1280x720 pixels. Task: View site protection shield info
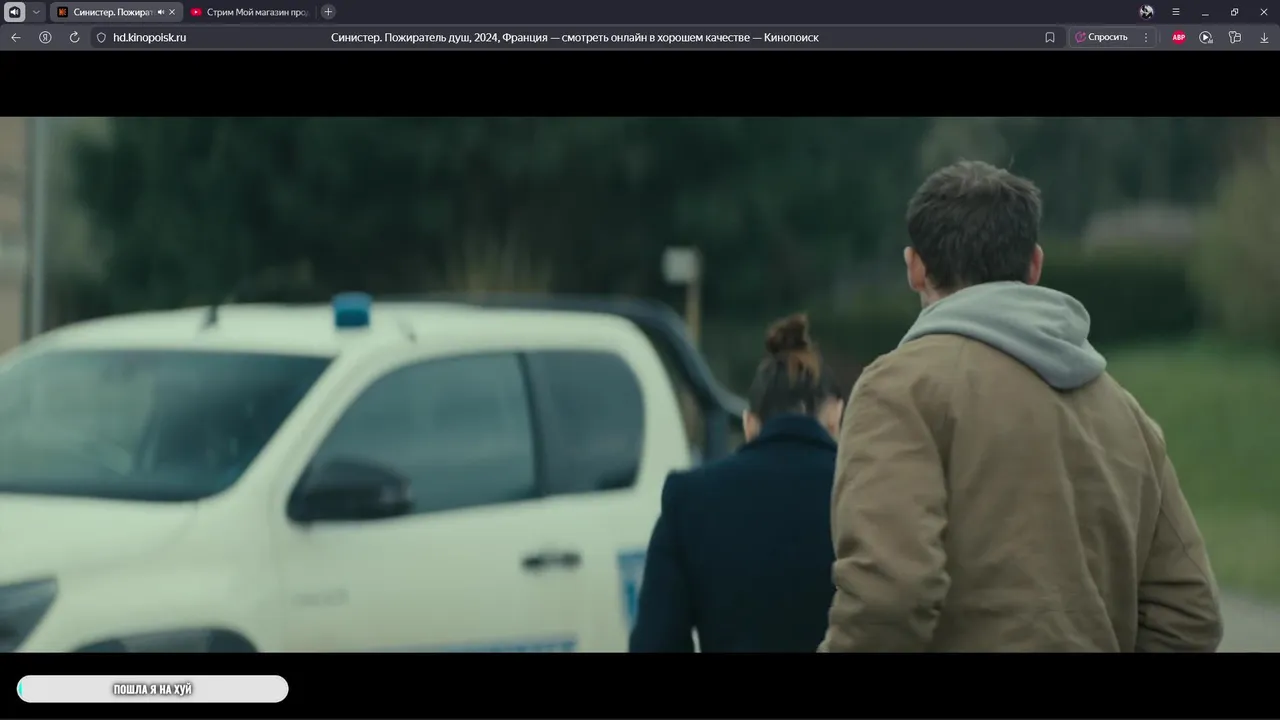pos(101,37)
